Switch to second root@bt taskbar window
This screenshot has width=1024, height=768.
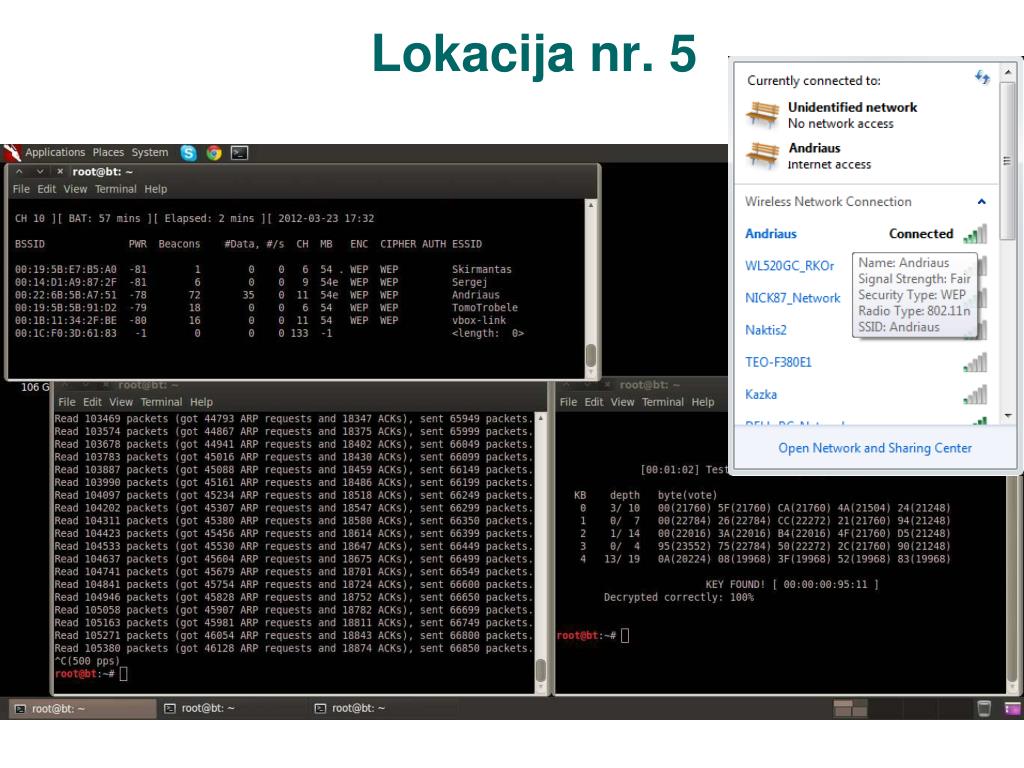pyautogui.click(x=232, y=709)
